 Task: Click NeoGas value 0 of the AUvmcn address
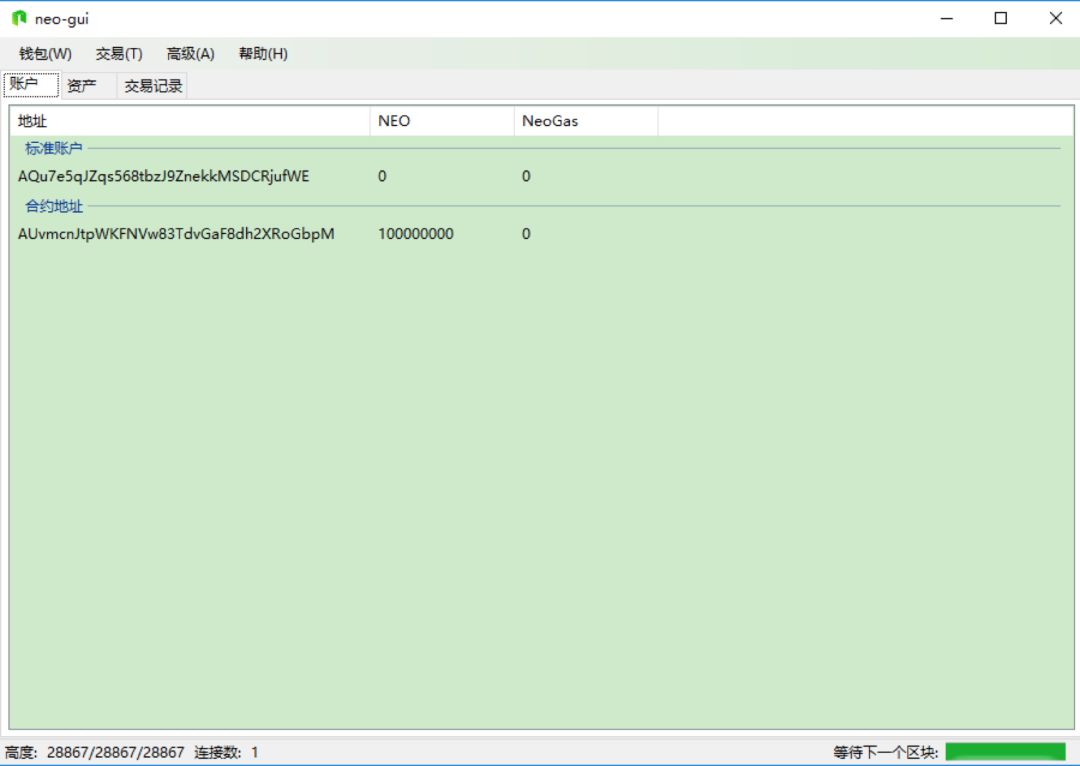(526, 234)
